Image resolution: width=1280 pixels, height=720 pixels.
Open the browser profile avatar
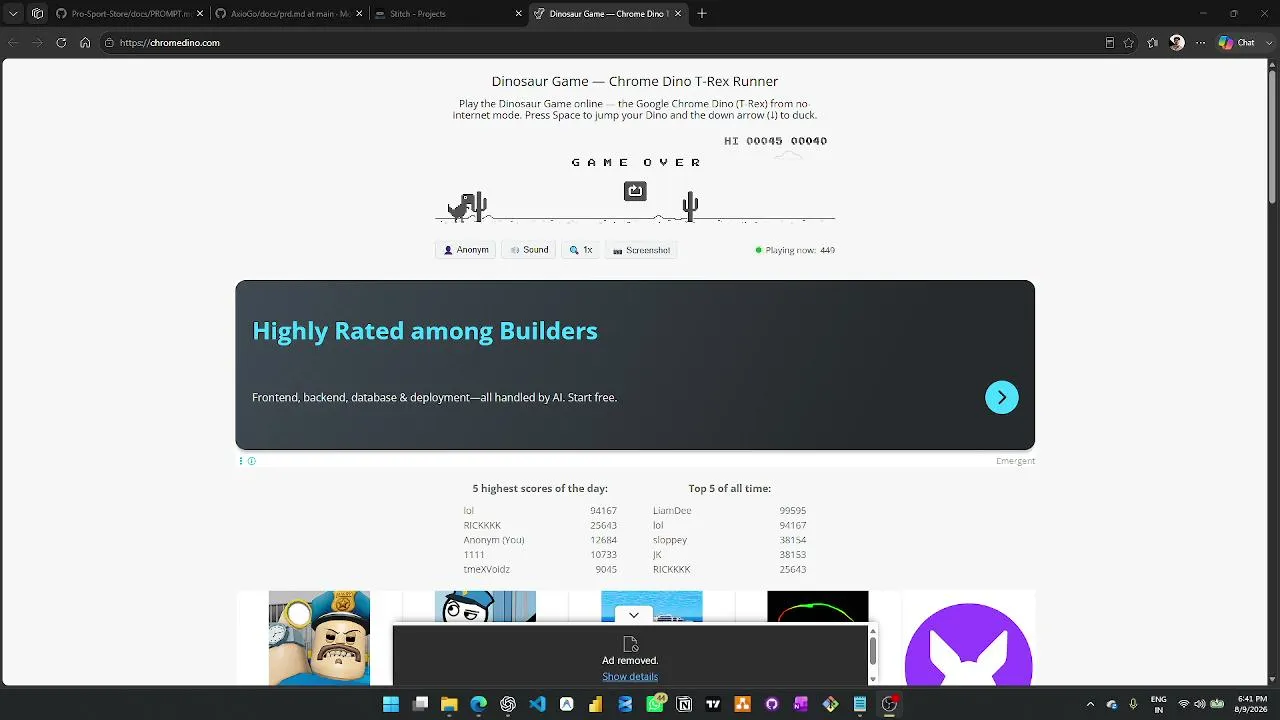pos(1177,43)
